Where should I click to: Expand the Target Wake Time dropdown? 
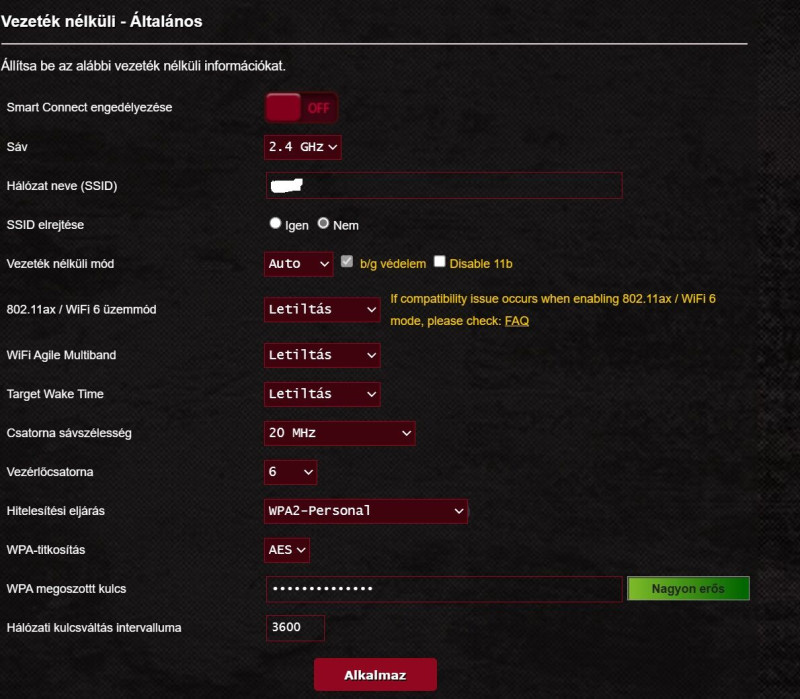tap(322, 394)
